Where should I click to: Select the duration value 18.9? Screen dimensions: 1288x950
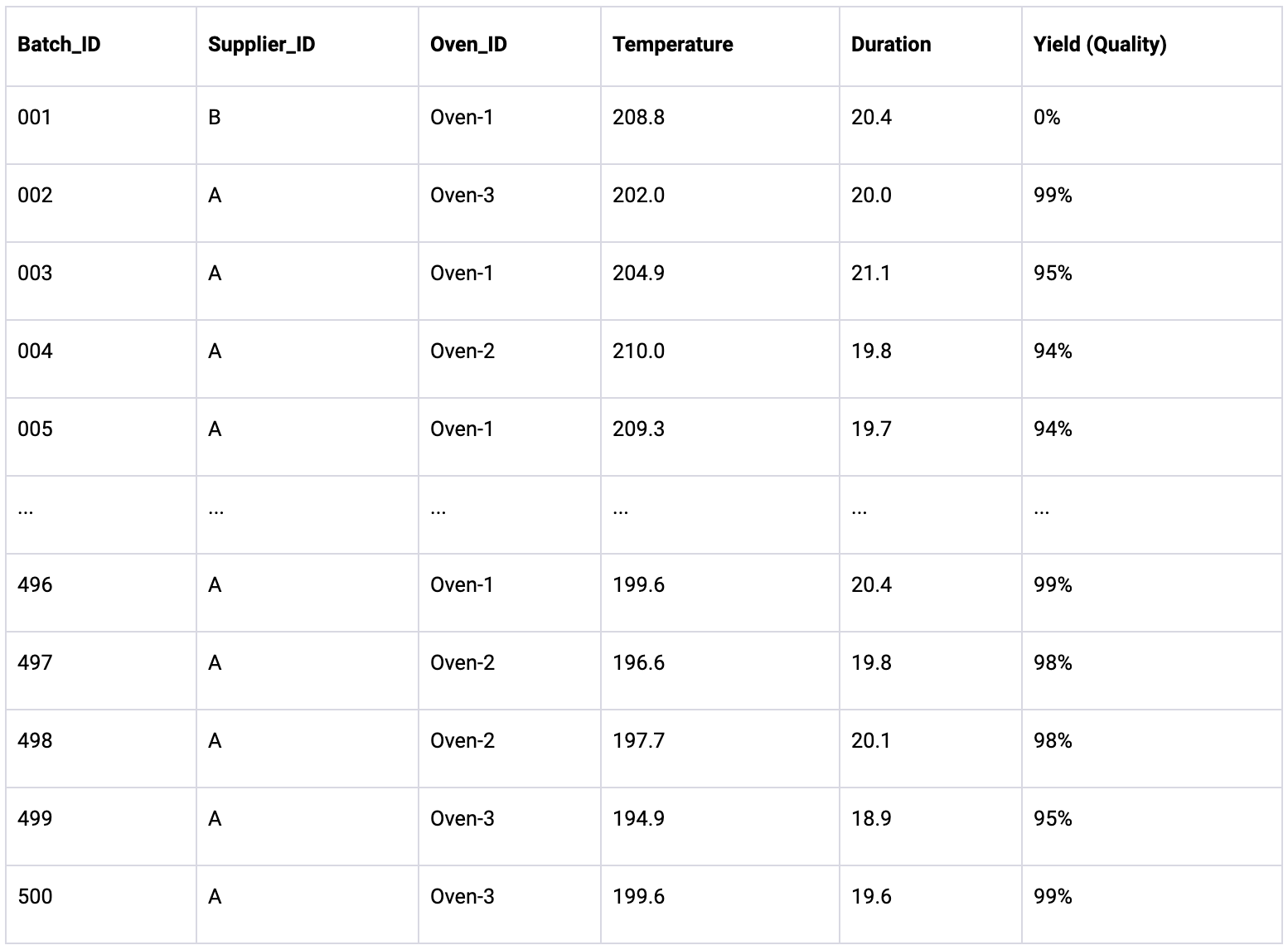pos(870,819)
